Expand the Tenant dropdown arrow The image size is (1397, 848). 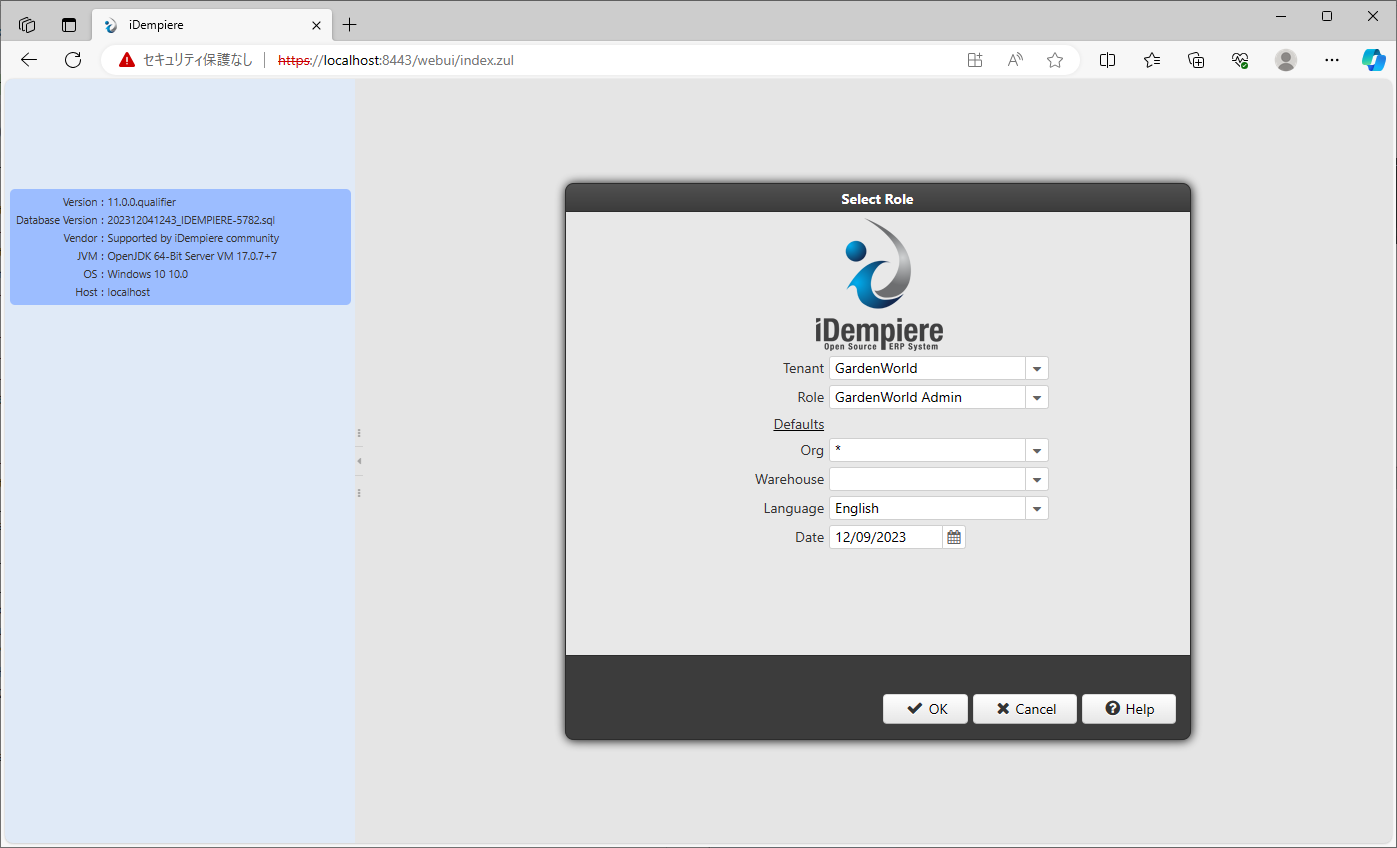point(1037,368)
